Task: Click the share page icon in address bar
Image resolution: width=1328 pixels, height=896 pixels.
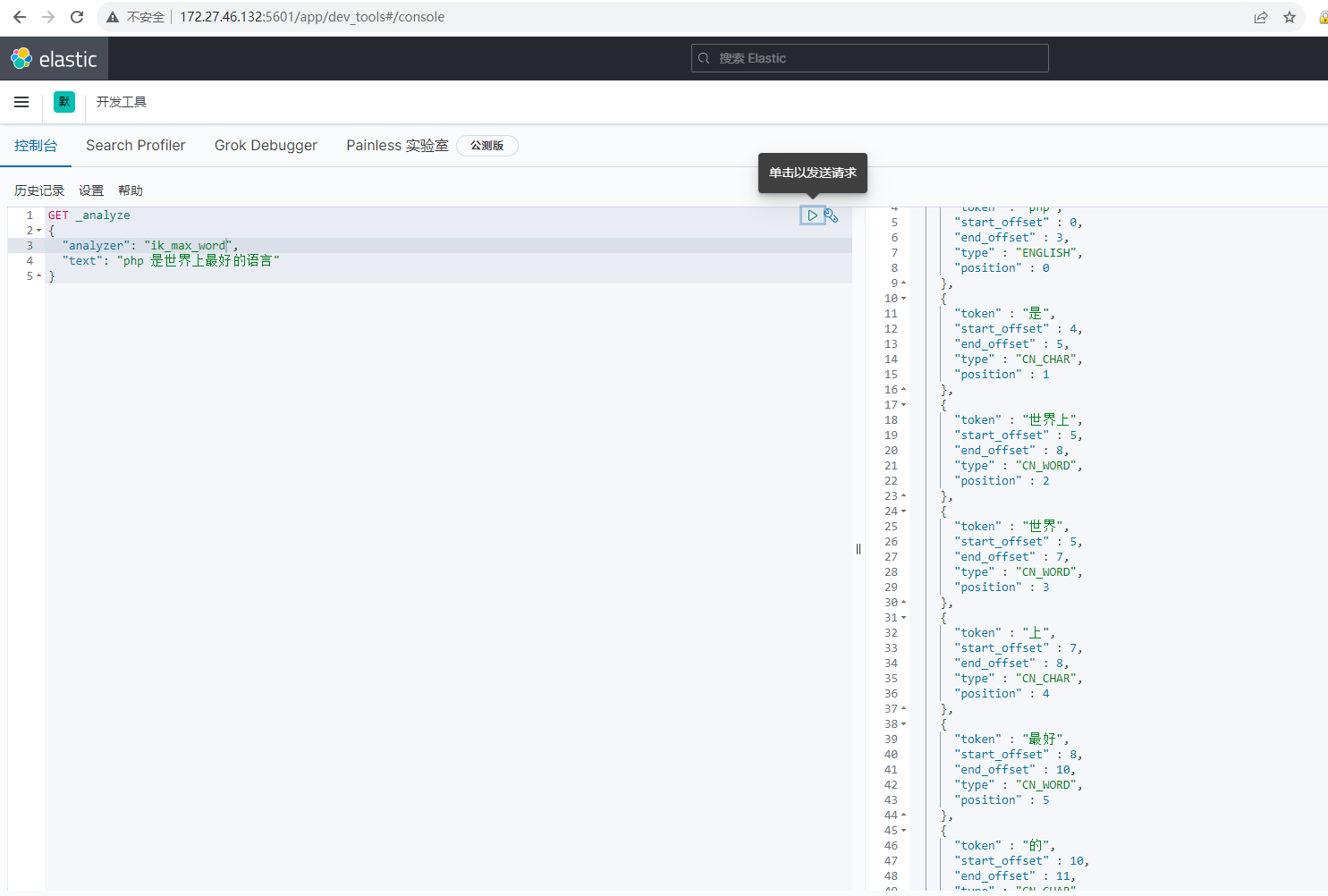Action: pos(1261,17)
